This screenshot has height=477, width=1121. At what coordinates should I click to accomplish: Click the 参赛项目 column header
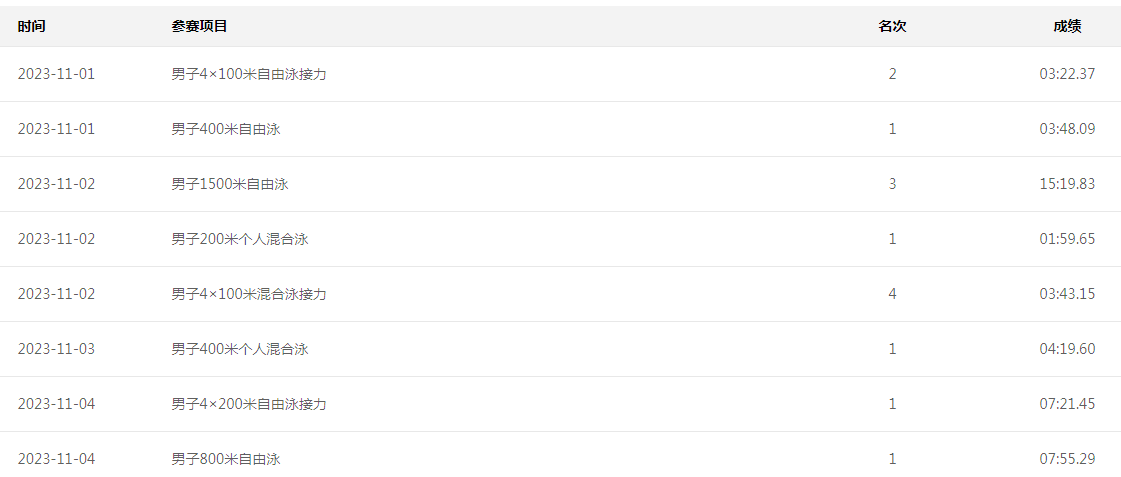tap(199, 26)
